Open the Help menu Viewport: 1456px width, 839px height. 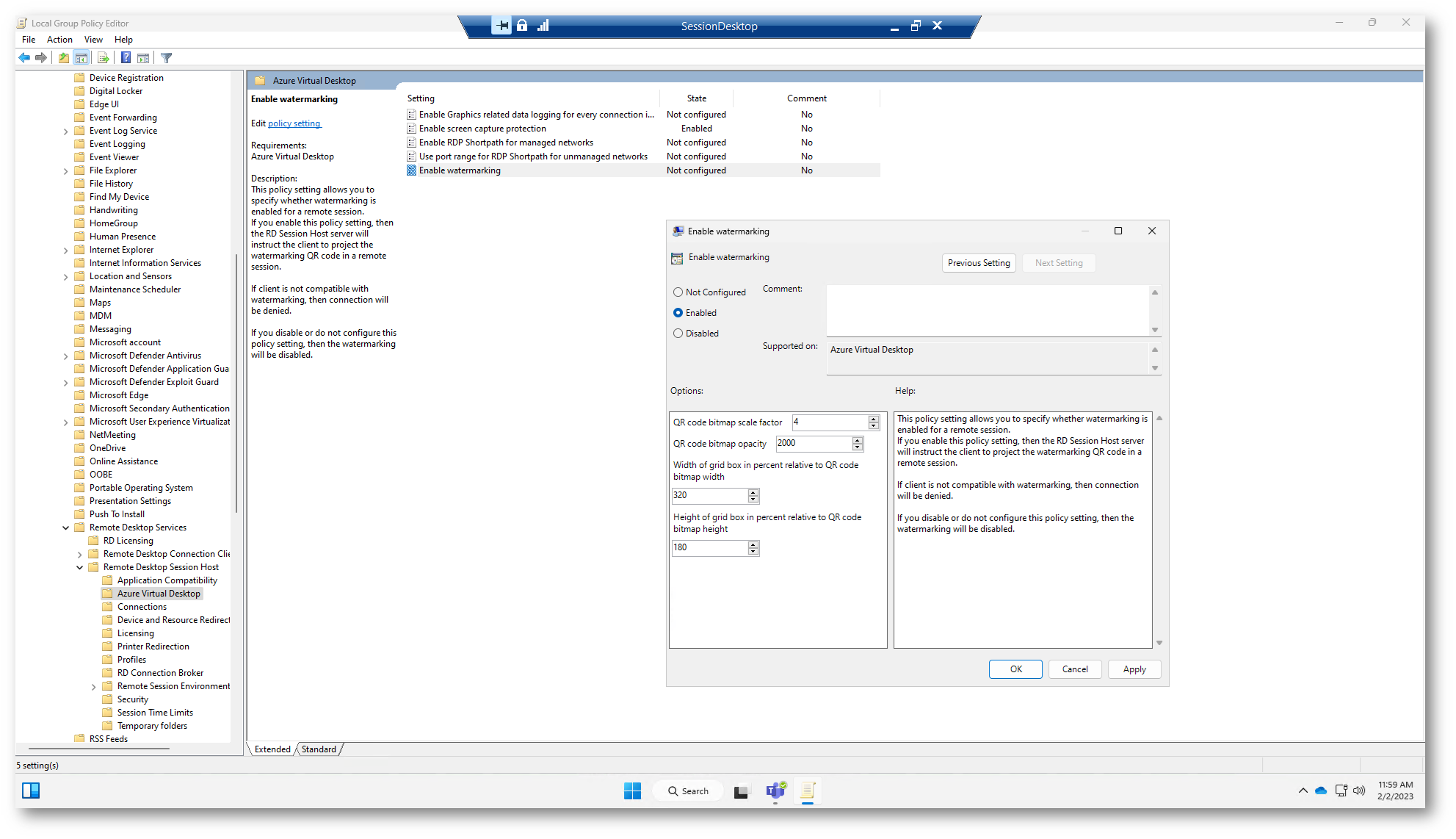tap(123, 40)
